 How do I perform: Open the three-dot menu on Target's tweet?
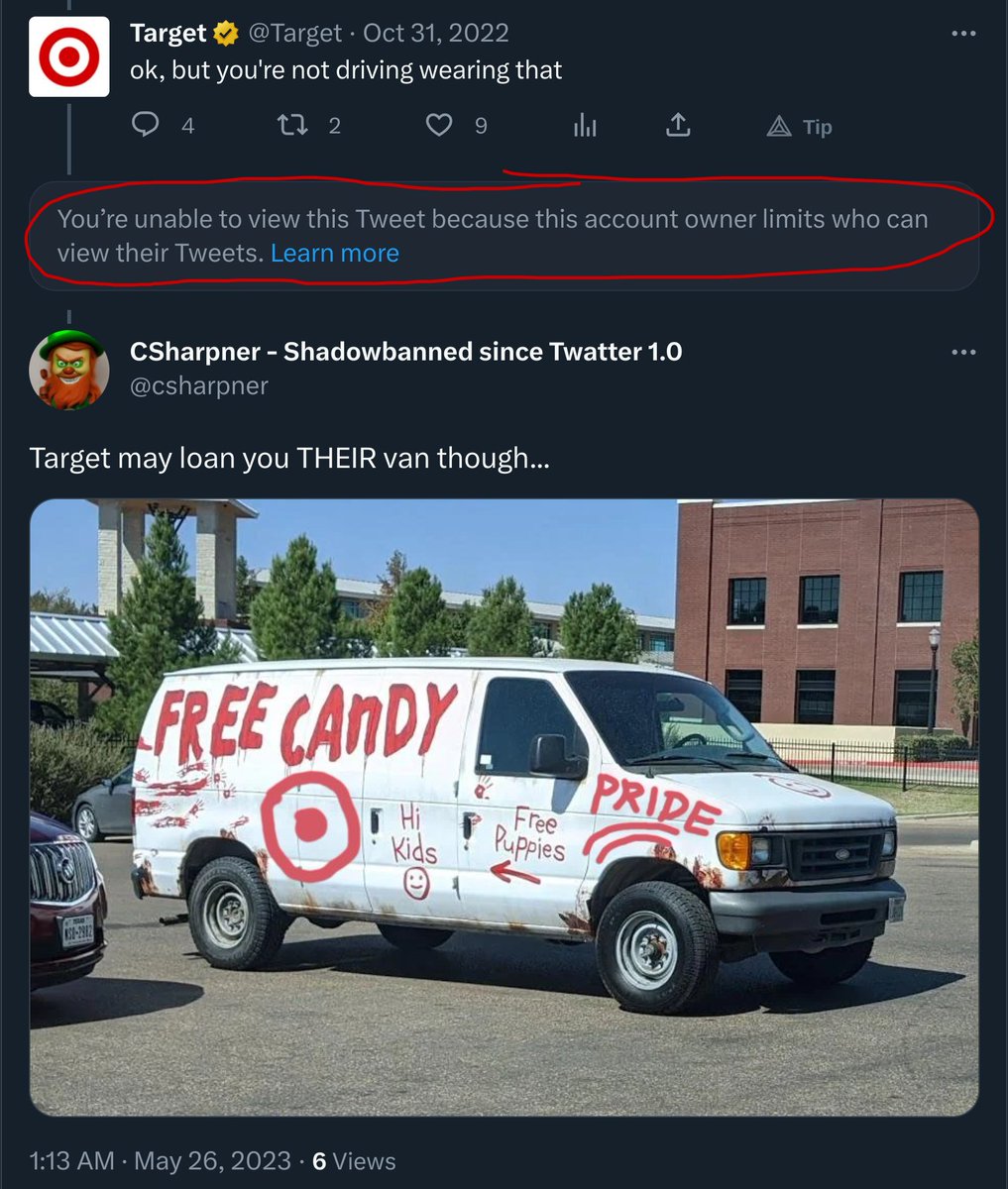click(x=963, y=34)
